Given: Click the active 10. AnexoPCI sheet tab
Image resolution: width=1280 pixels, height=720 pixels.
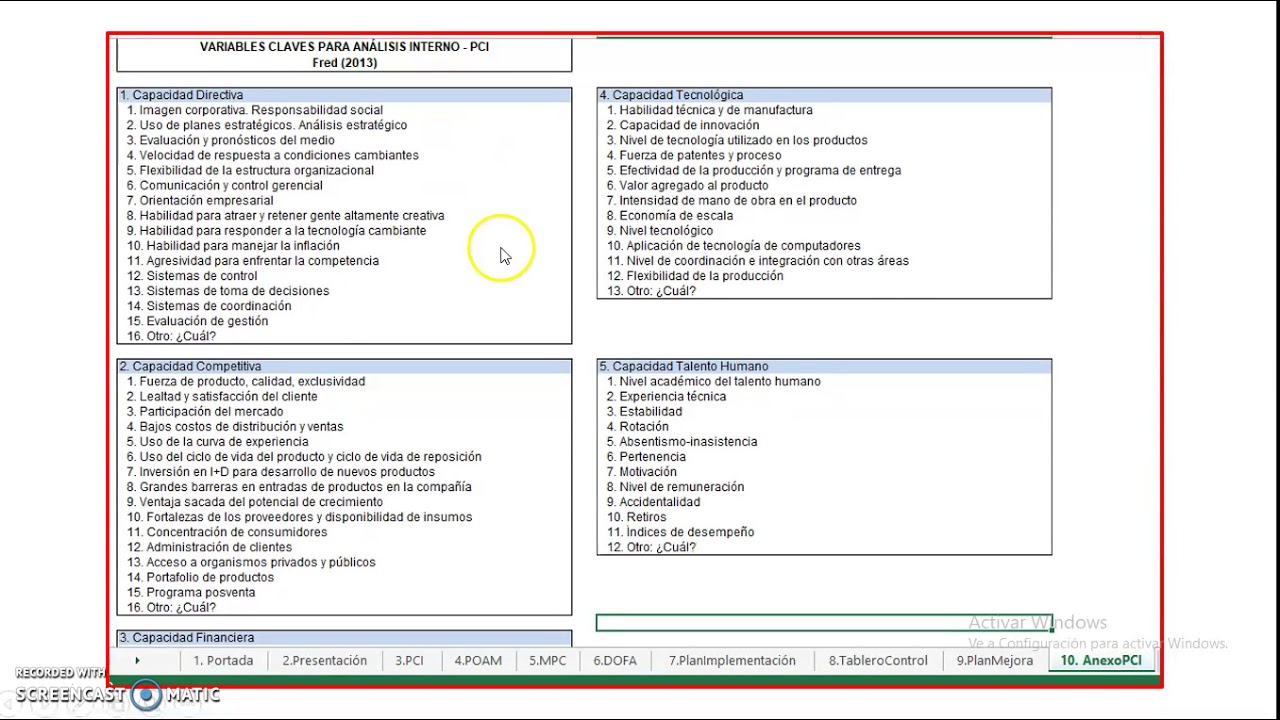Looking at the screenshot, I should (x=1100, y=661).
